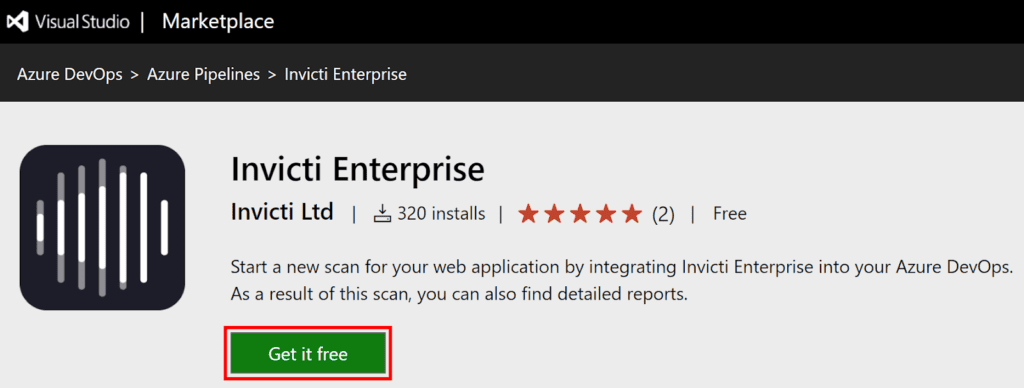The height and width of the screenshot is (388, 1024).
Task: Click the second rating star
Action: click(554, 214)
